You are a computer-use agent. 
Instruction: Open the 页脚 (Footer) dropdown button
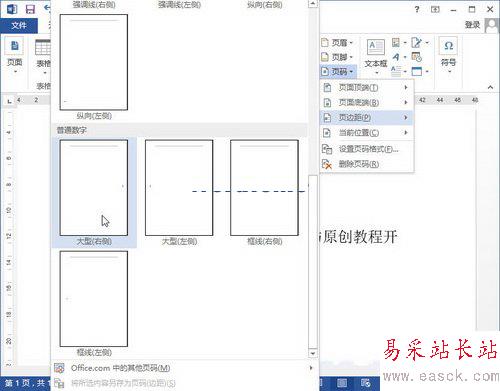pyautogui.click(x=337, y=57)
